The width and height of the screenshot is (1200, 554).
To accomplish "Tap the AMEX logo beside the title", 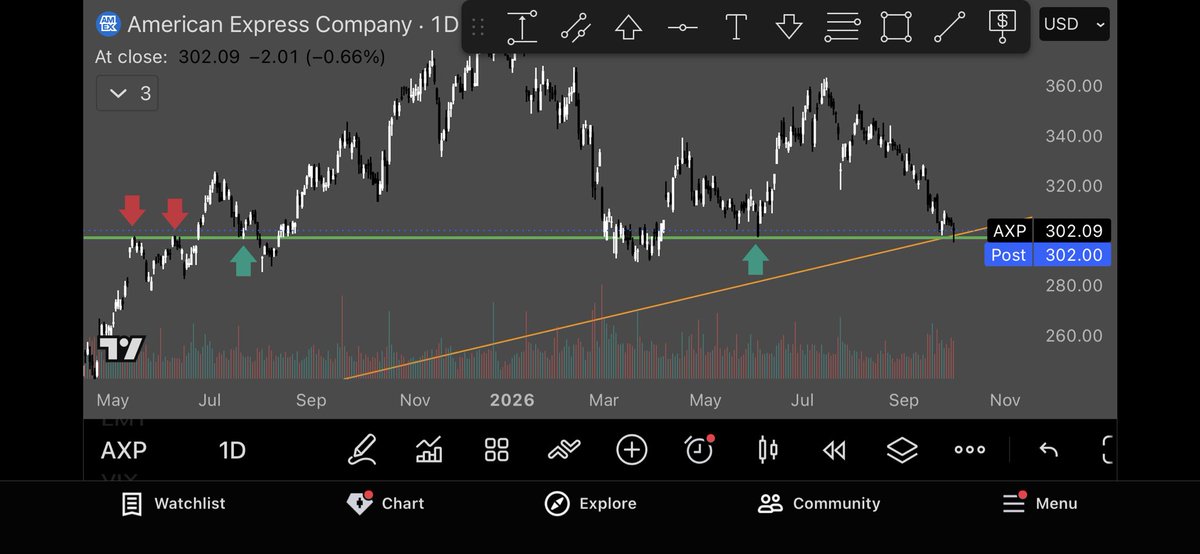I will tap(108, 23).
